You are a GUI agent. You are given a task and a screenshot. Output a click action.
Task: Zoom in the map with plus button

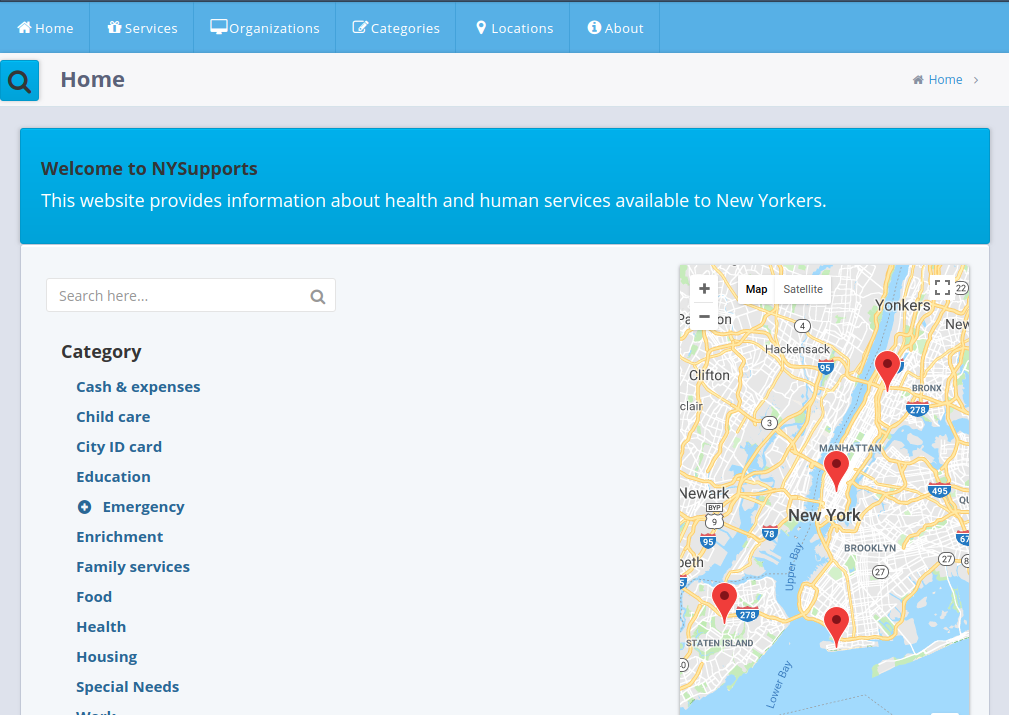tap(704, 289)
